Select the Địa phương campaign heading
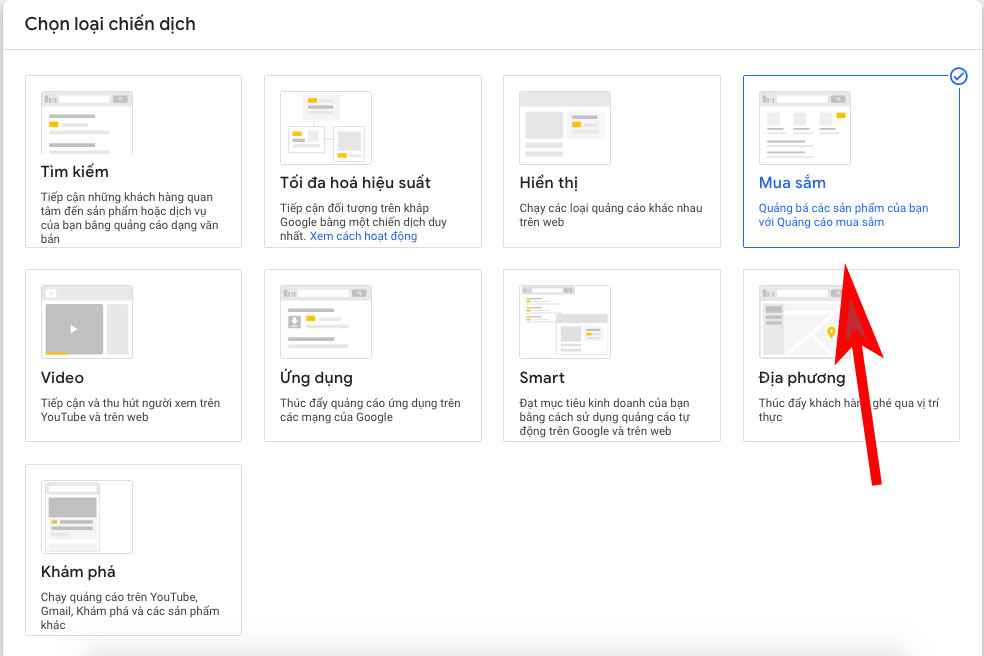The height and width of the screenshot is (656, 984). (802, 378)
